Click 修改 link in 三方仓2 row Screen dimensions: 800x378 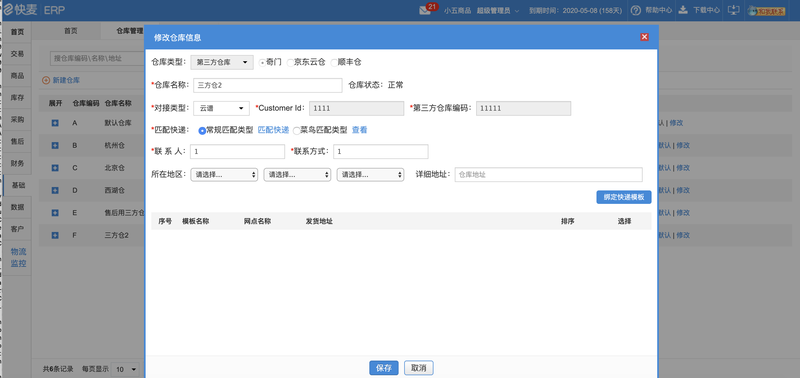tap(683, 235)
